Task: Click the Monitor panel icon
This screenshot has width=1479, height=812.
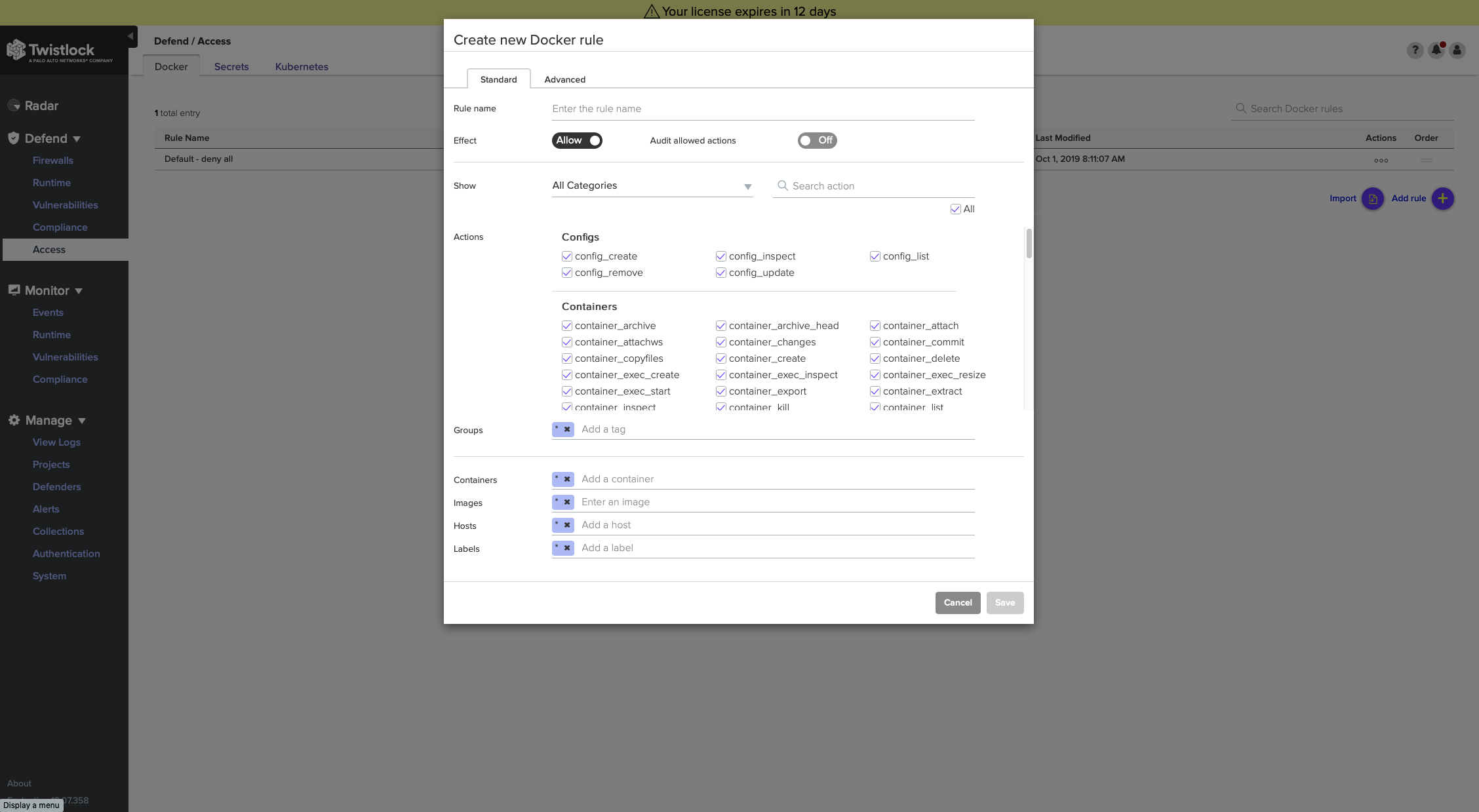Action: 13,290
